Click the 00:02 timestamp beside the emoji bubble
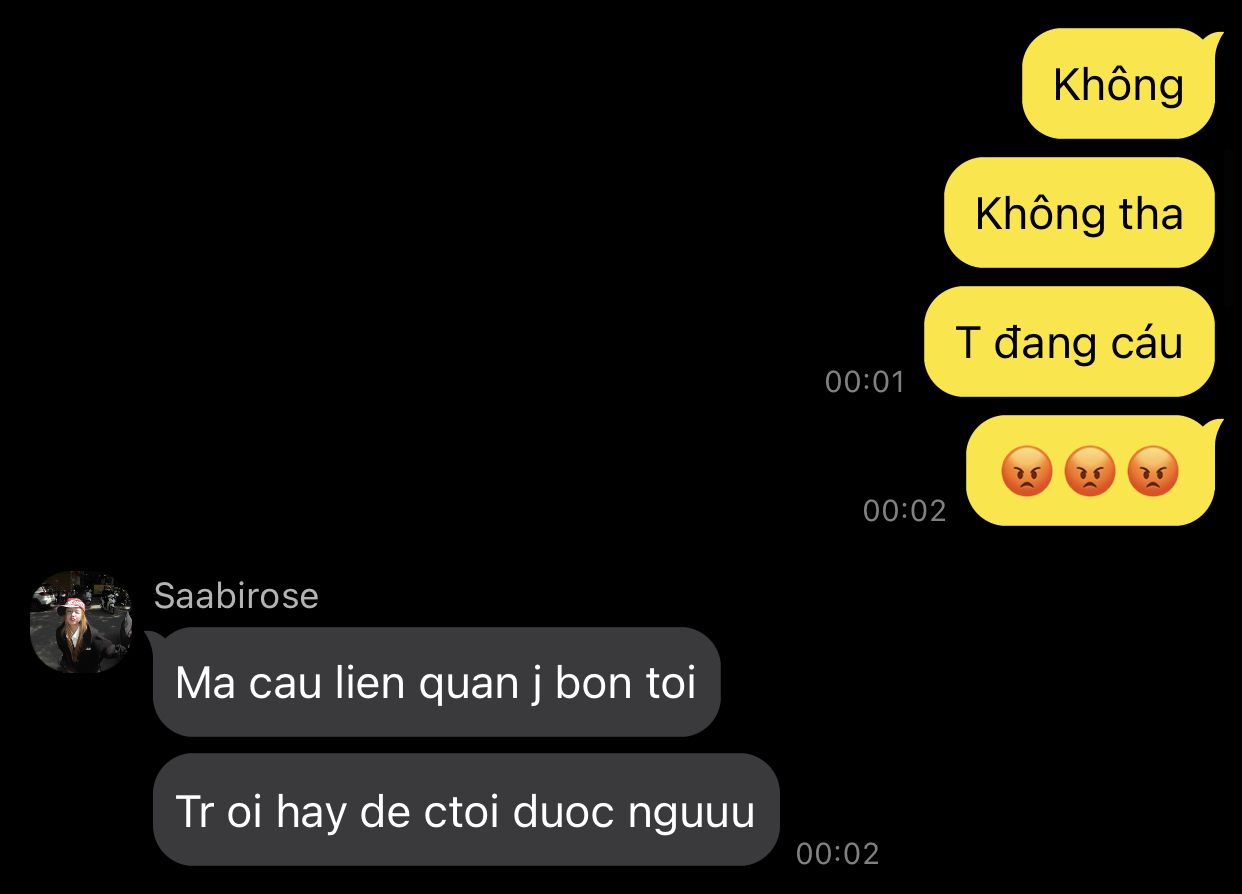The image size is (1242, 894). point(904,510)
